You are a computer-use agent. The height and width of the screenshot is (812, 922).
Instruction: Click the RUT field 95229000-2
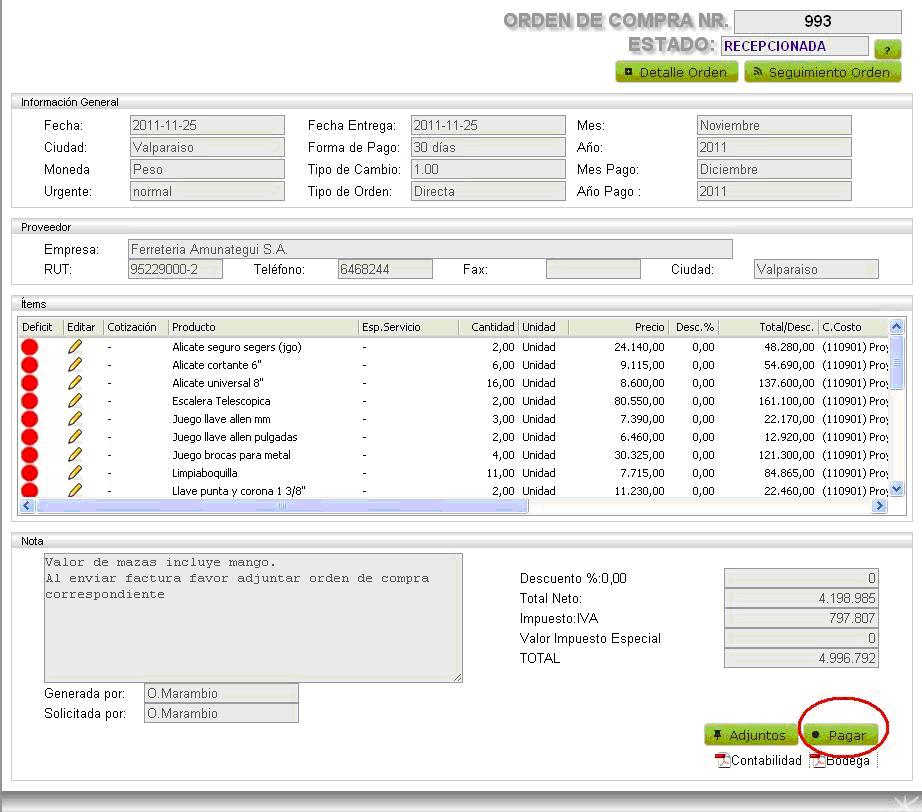[x=175, y=269]
